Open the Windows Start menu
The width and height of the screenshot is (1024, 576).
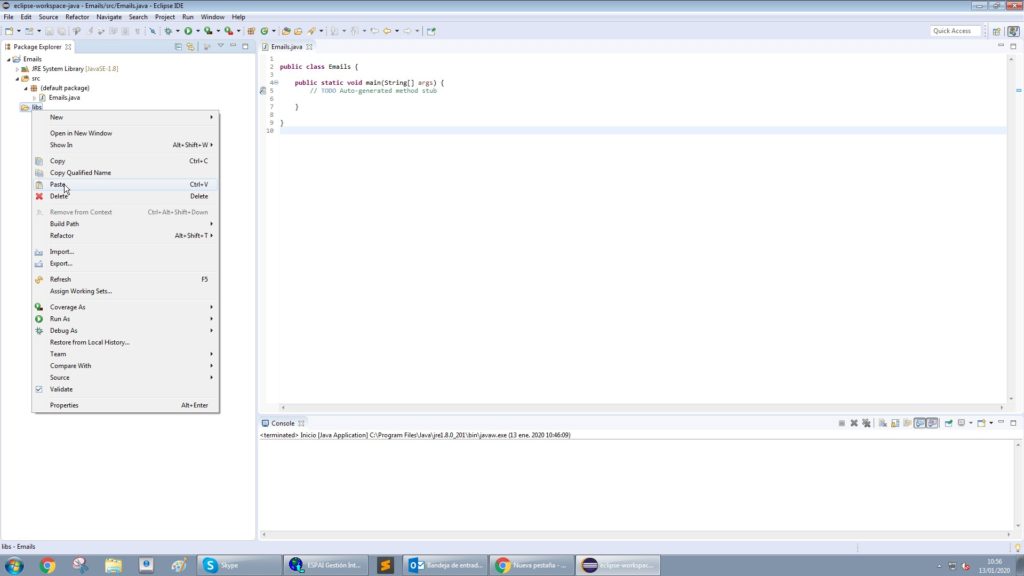pos(13,565)
